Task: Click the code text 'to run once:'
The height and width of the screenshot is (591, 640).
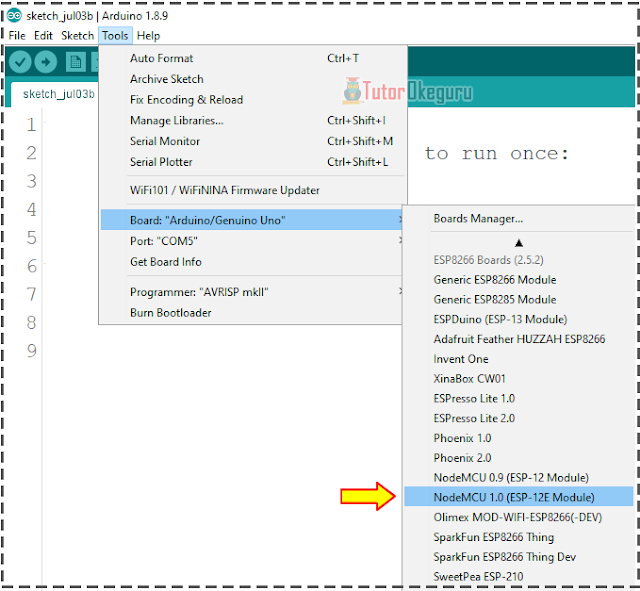Action: pos(497,154)
